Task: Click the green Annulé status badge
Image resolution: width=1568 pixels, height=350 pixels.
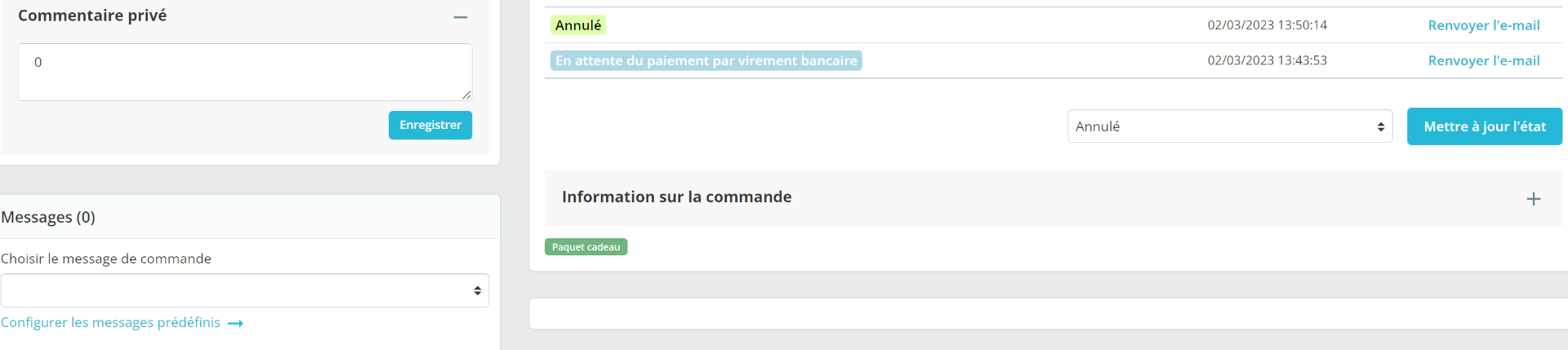Action: pyautogui.click(x=578, y=25)
